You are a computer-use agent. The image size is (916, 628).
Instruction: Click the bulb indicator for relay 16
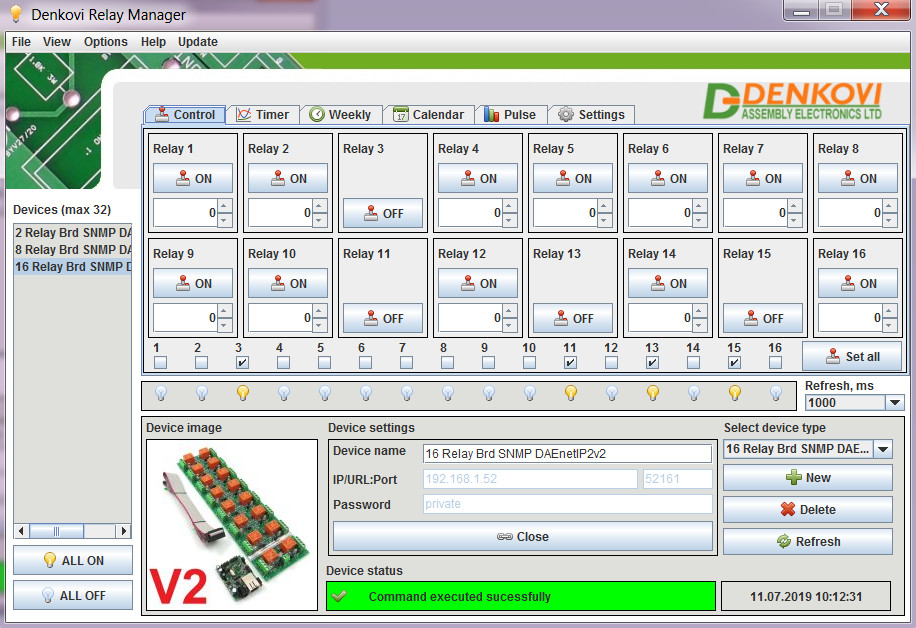[x=776, y=393]
